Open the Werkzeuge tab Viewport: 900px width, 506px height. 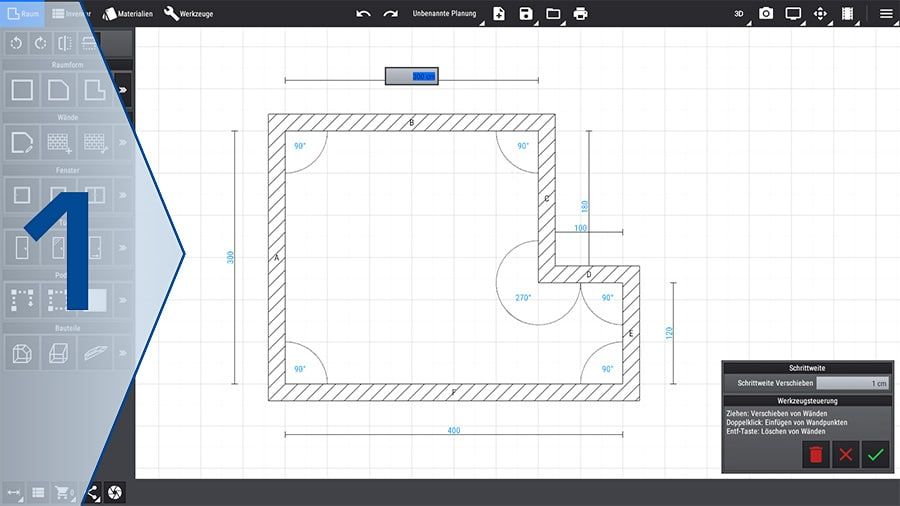click(188, 14)
